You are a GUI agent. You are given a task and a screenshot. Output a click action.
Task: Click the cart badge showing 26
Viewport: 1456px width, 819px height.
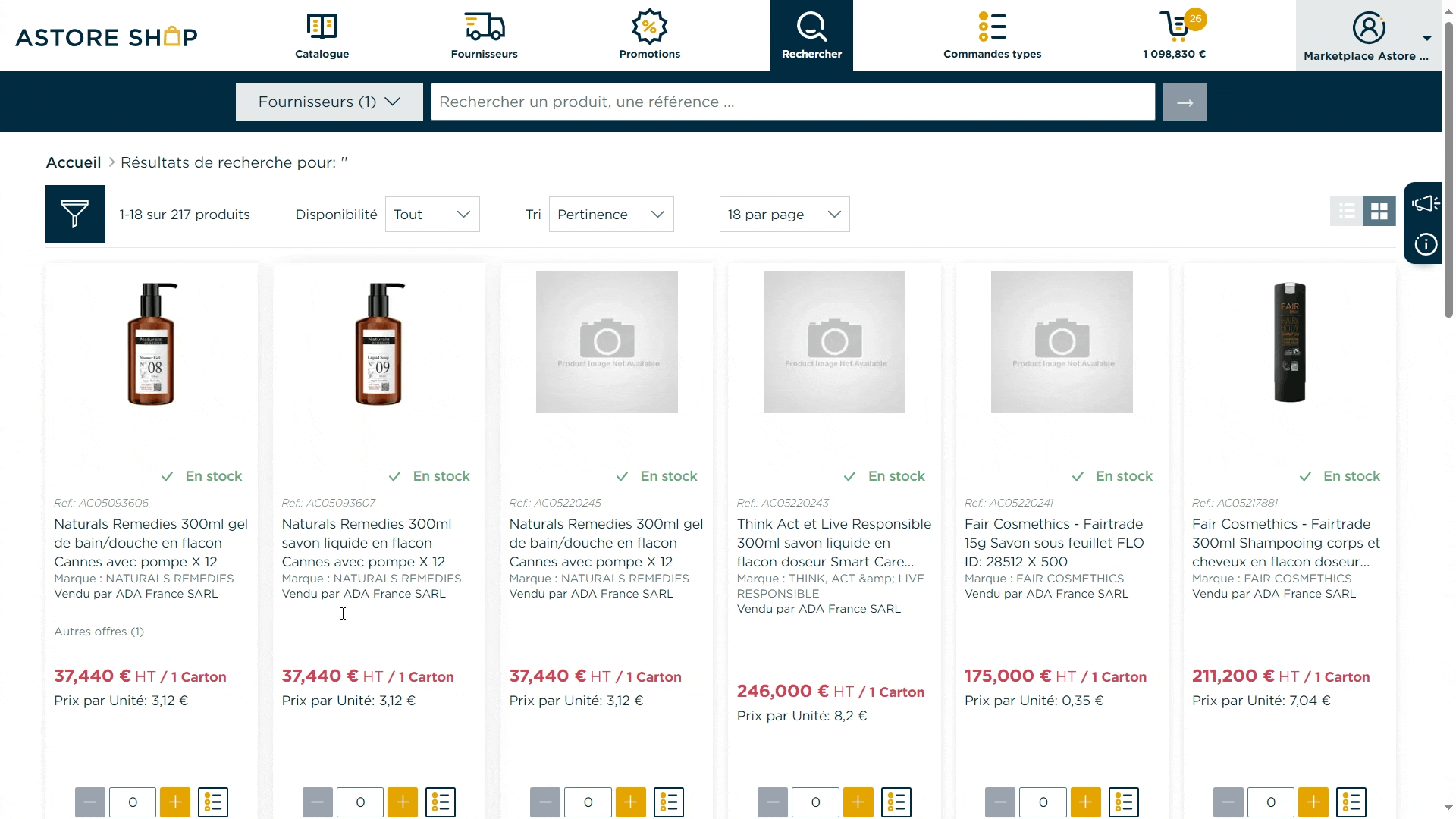click(1195, 19)
